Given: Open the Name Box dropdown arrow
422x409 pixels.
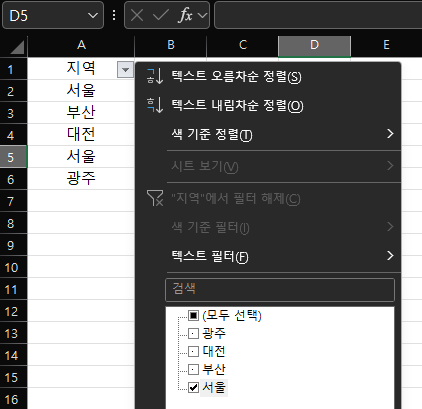Looking at the screenshot, I should (x=93, y=15).
